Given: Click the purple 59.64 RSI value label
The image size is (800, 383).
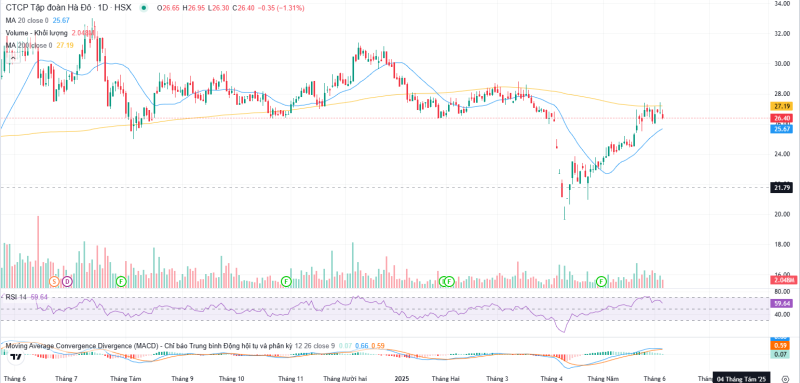Looking at the screenshot, I should [x=782, y=303].
